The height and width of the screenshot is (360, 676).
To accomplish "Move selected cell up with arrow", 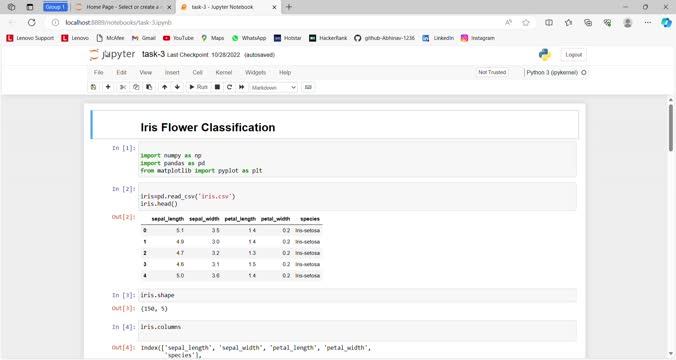I will 164,87.
